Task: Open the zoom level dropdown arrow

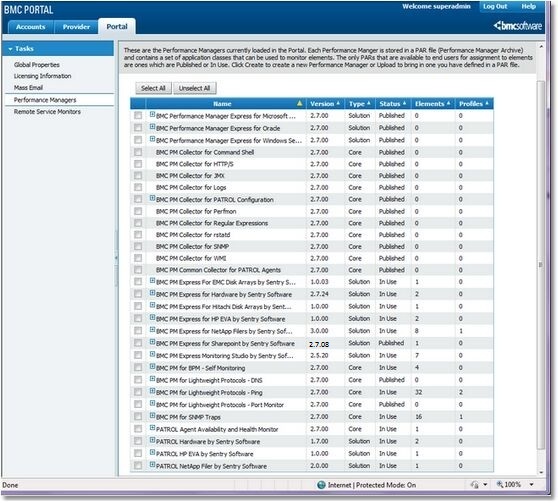Action: 531,484
